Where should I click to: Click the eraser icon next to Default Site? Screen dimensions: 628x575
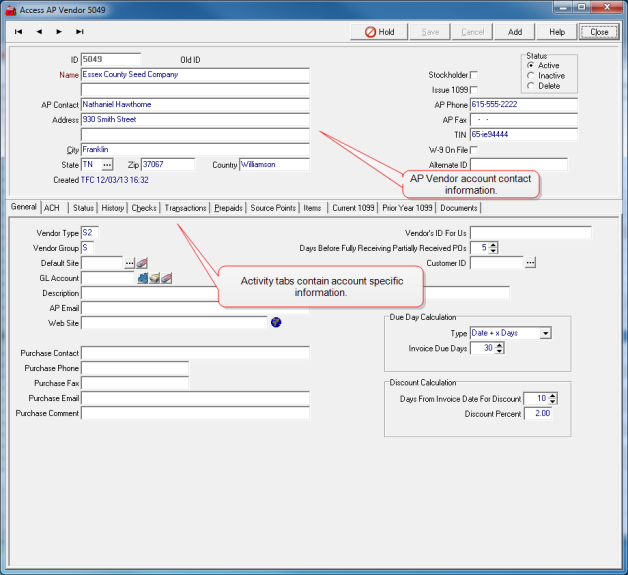142,263
